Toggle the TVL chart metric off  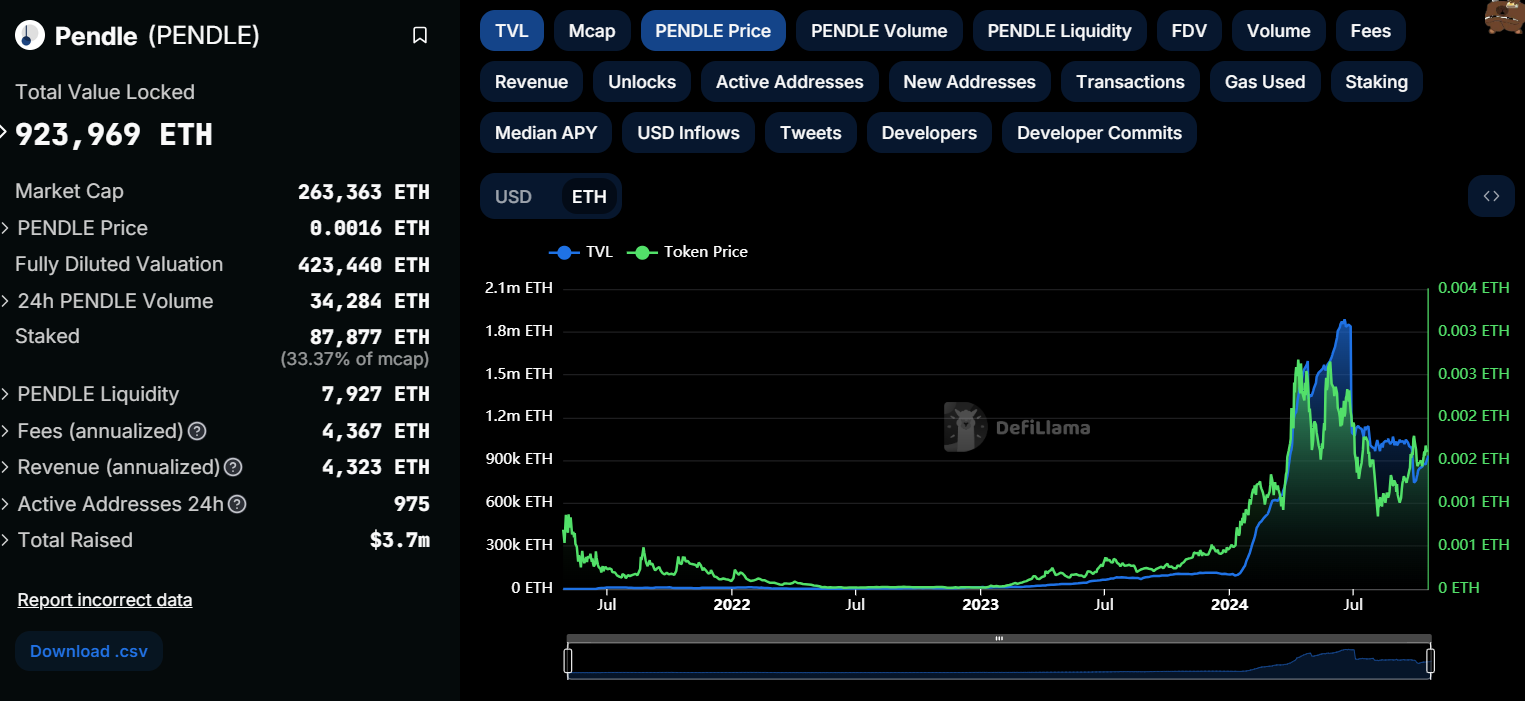pos(512,31)
